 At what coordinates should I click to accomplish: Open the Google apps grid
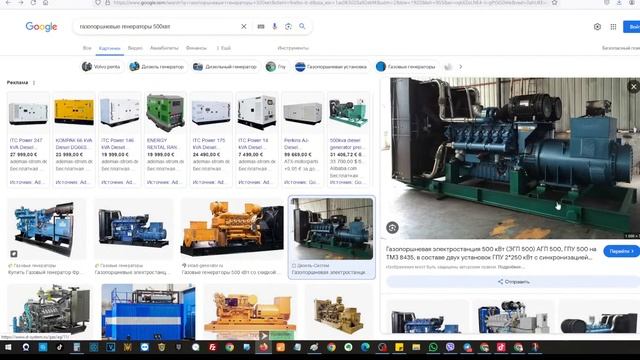point(613,27)
